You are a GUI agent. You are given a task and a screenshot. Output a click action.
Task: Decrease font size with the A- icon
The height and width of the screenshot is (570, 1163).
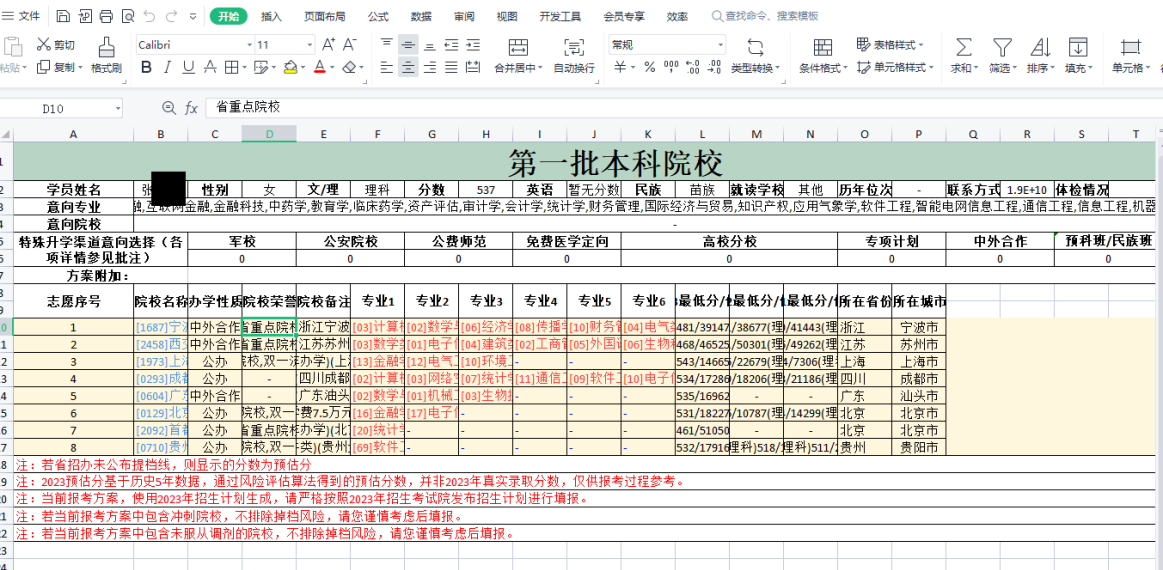click(350, 45)
